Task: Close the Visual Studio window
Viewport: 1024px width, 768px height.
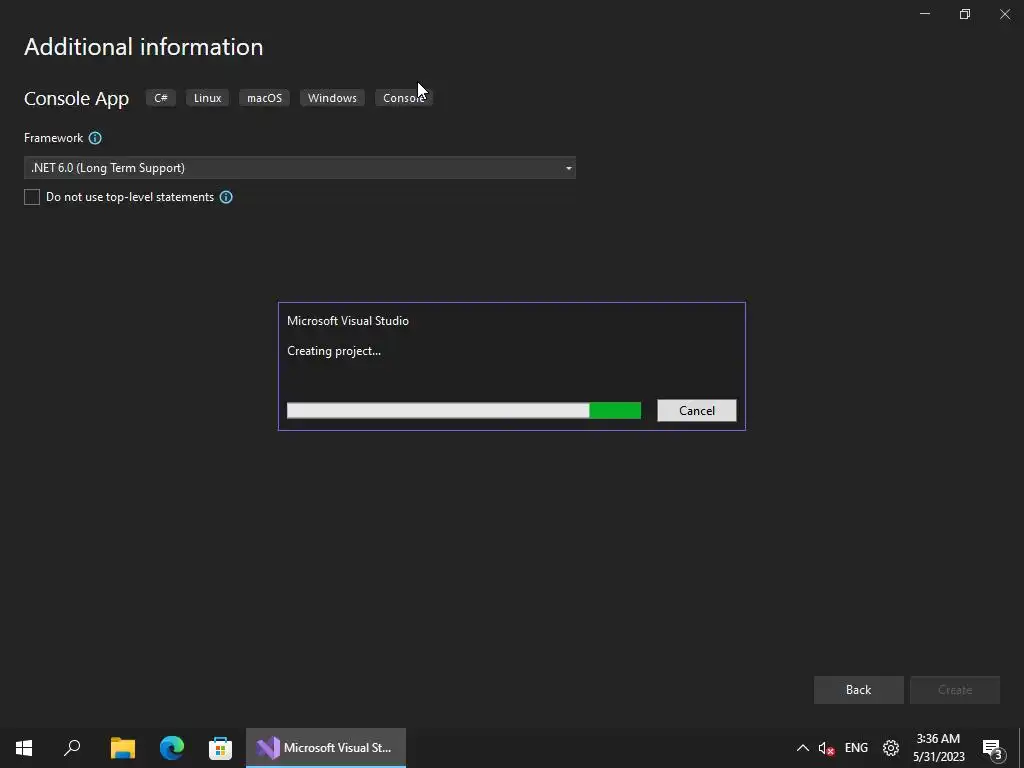Action: [1004, 14]
